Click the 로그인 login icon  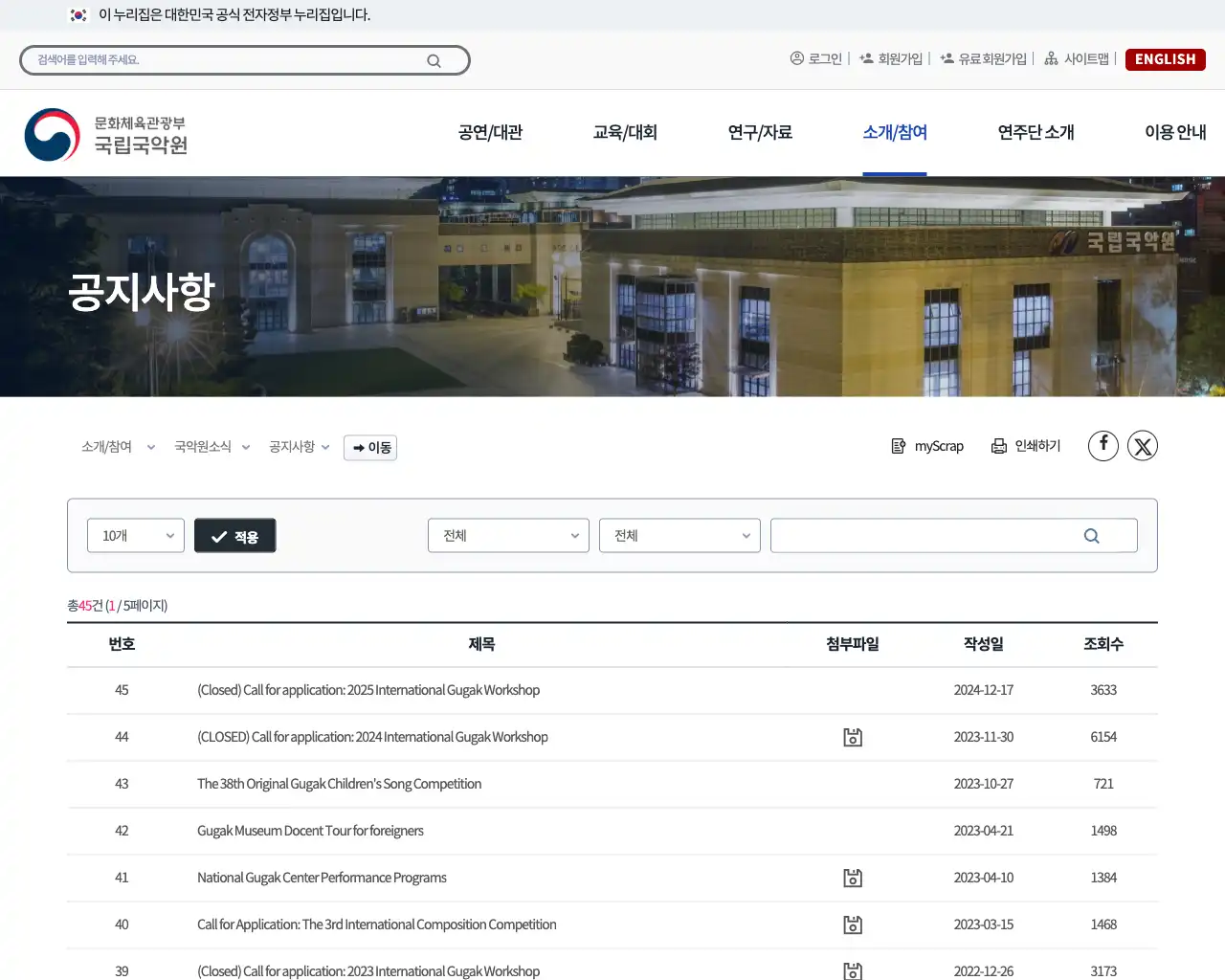click(x=797, y=58)
